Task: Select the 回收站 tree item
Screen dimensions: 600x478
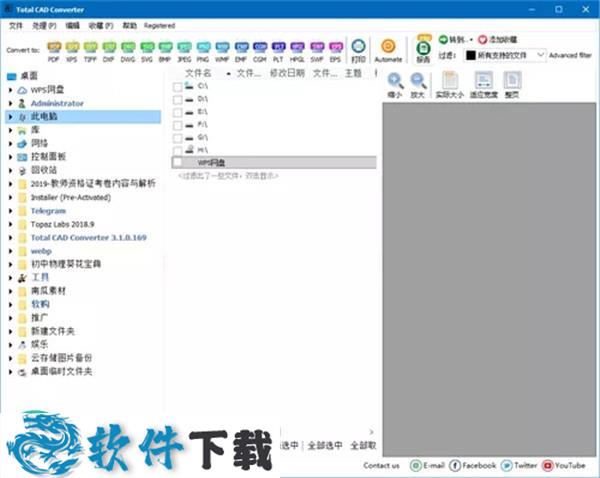Action: click(37, 170)
